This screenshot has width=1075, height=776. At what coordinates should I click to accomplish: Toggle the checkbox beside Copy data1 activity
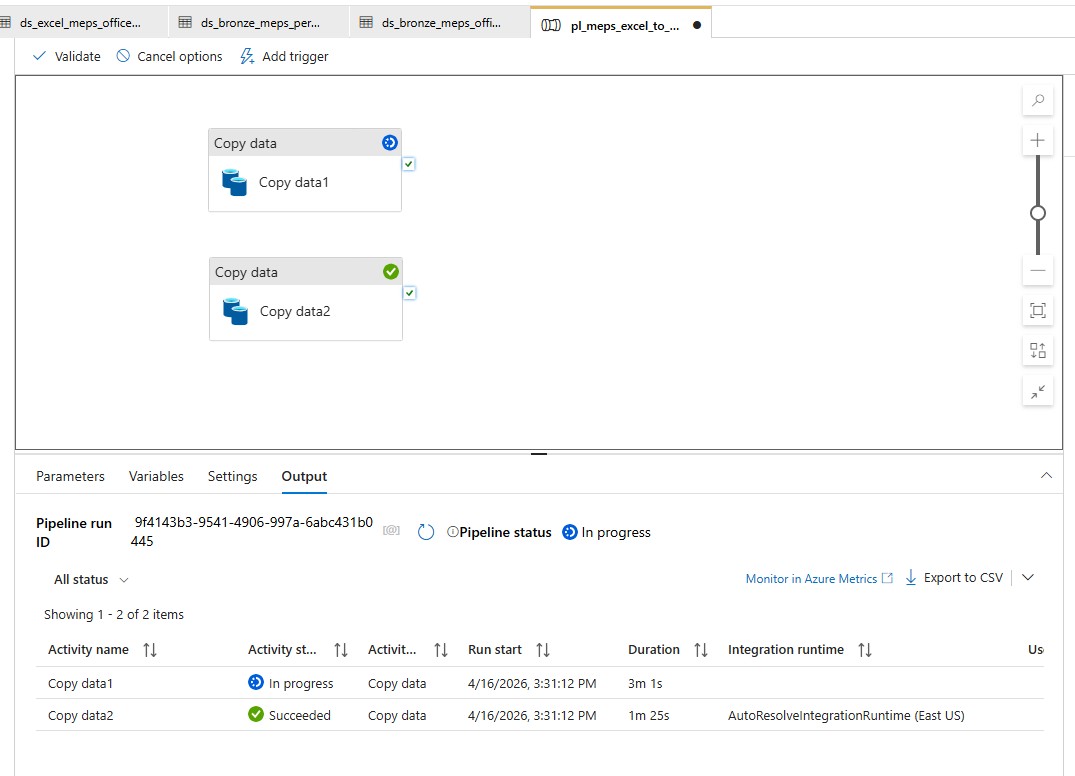point(409,164)
